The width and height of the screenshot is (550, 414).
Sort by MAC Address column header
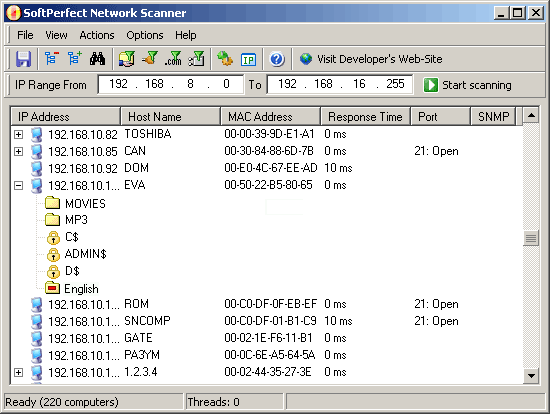271,116
